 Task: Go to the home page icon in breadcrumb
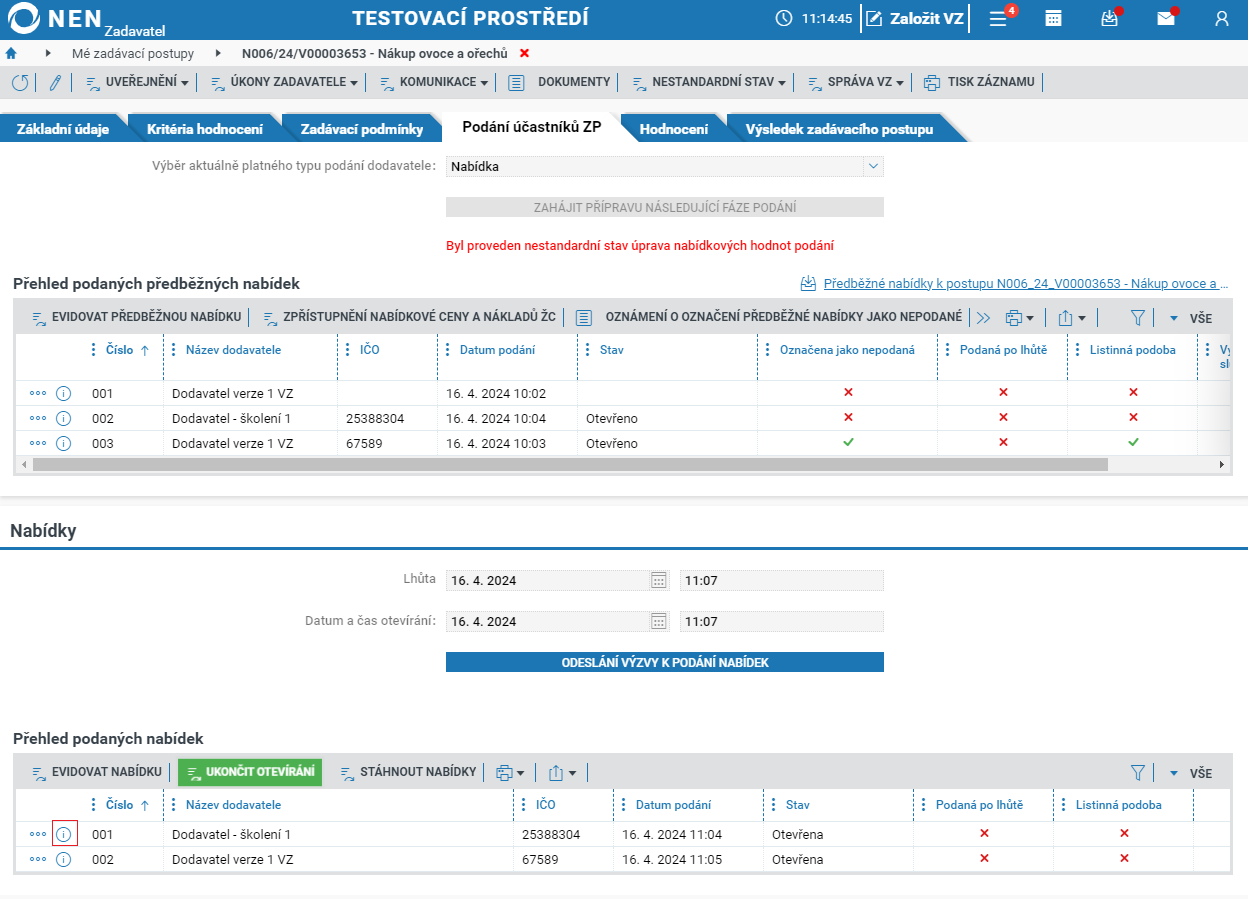point(11,53)
